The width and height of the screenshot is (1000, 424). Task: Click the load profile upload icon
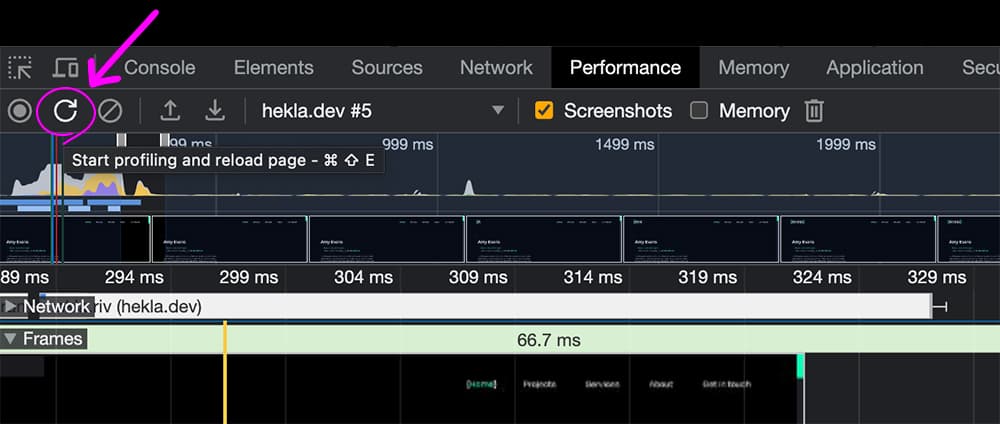pyautogui.click(x=171, y=110)
